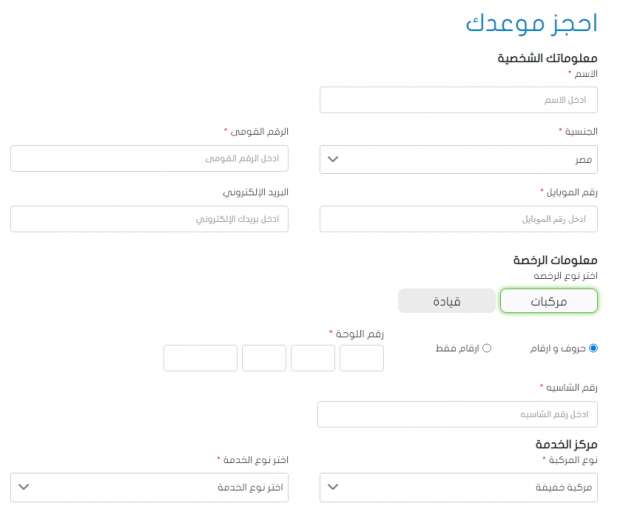Click the rightmost plate letter box
The width and height of the screenshot is (620, 506).
[361, 358]
